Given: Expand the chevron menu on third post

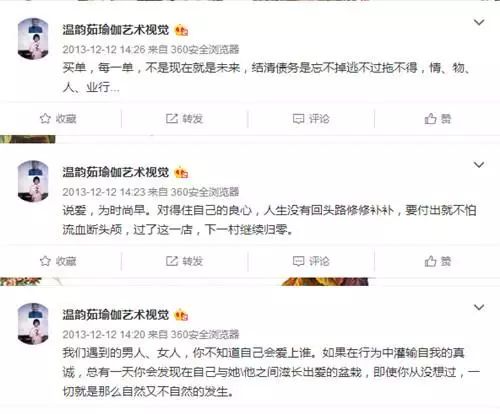Looking at the screenshot, I should 479,307.
